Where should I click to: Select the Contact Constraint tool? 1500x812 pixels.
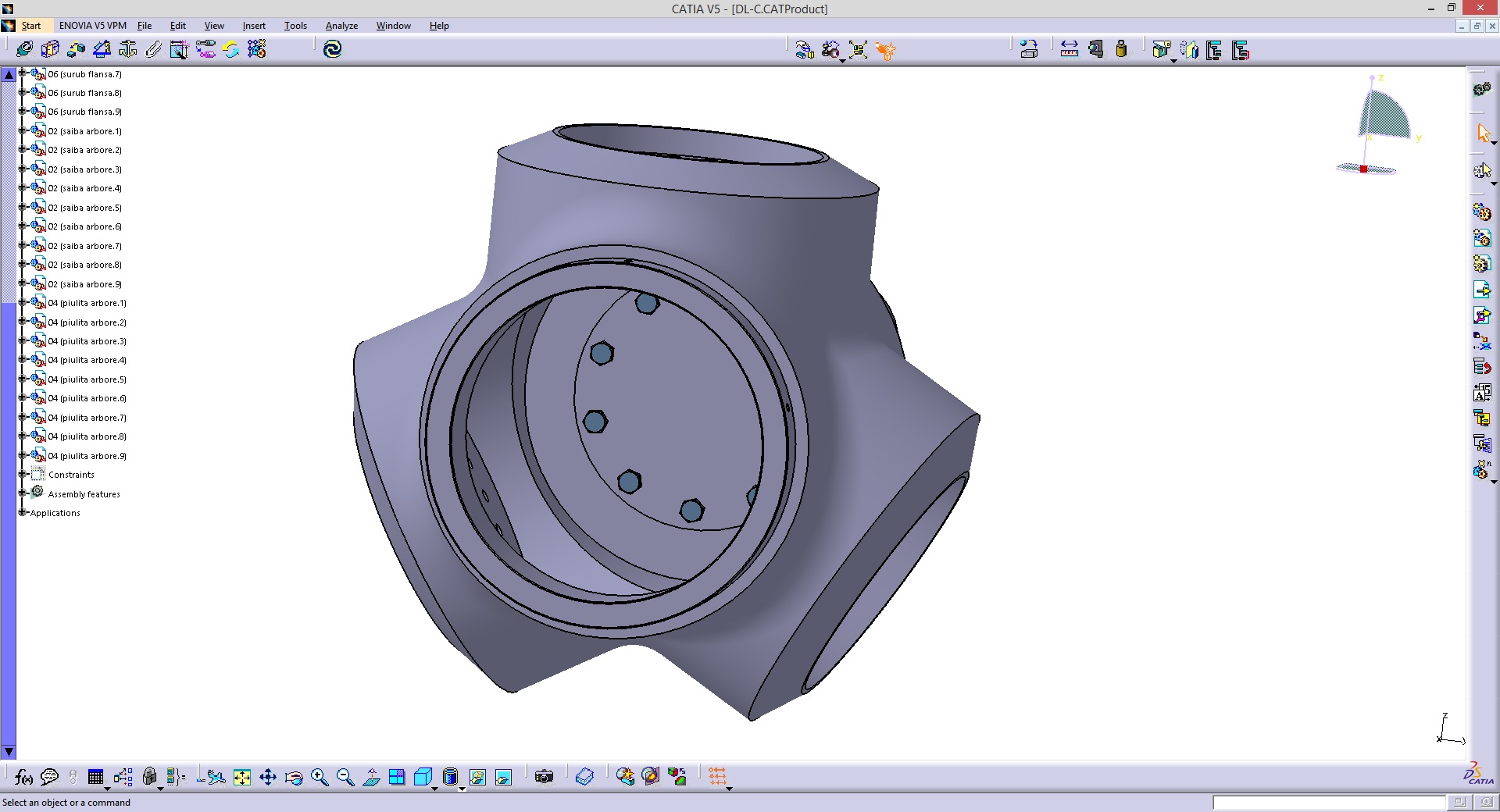point(50,50)
